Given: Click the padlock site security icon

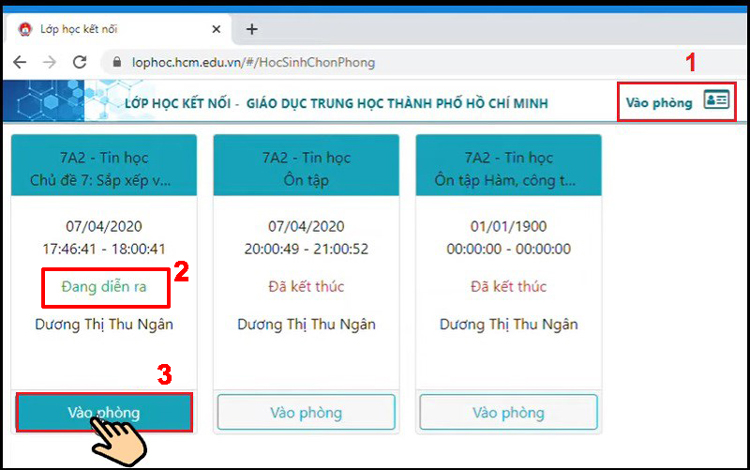Looking at the screenshot, I should tap(117, 62).
